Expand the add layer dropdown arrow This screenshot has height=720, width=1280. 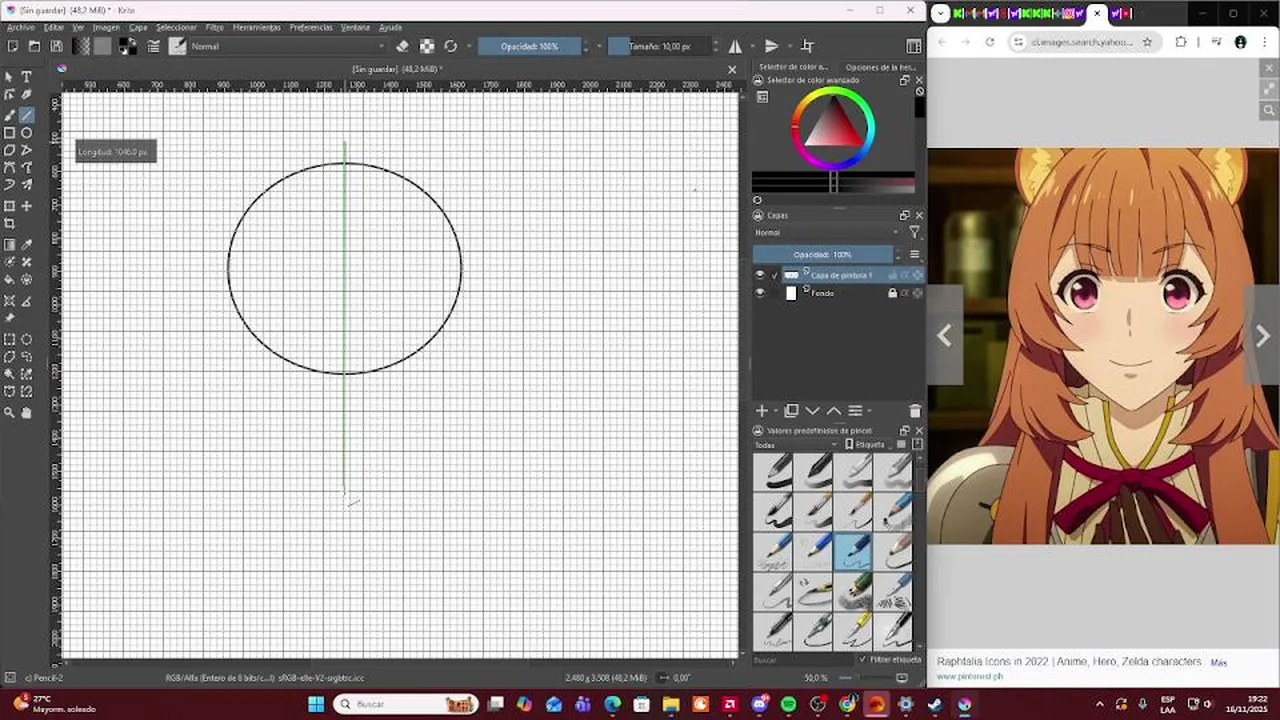tap(776, 411)
